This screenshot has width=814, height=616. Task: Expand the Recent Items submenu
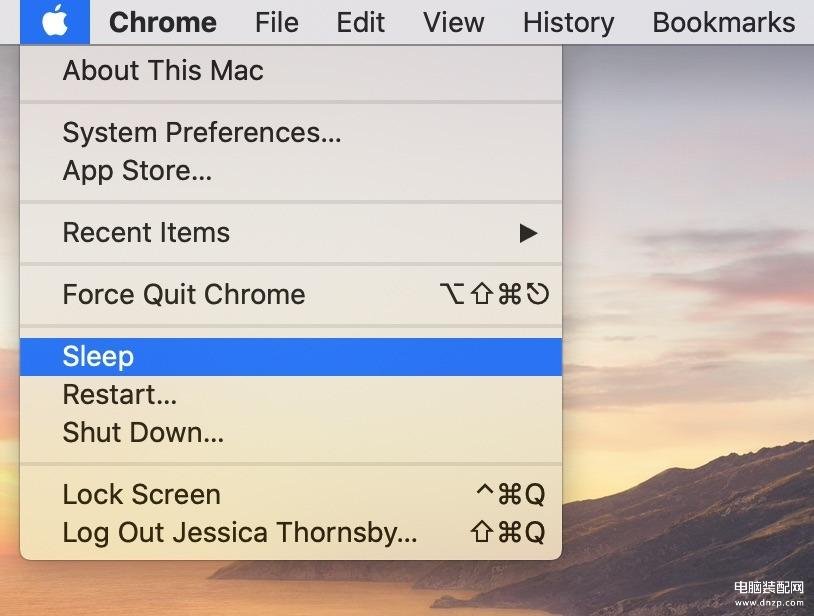pyautogui.click(x=291, y=232)
